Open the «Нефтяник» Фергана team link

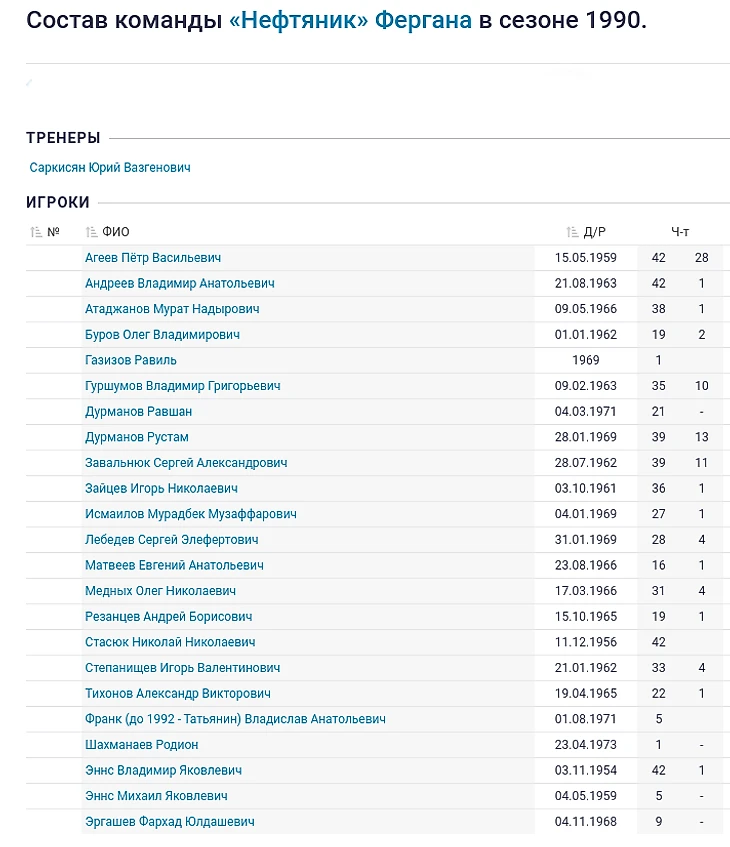point(350,20)
